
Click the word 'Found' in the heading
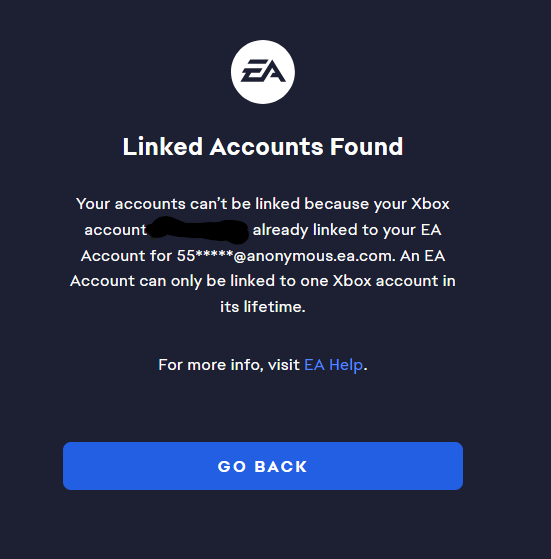pos(366,146)
